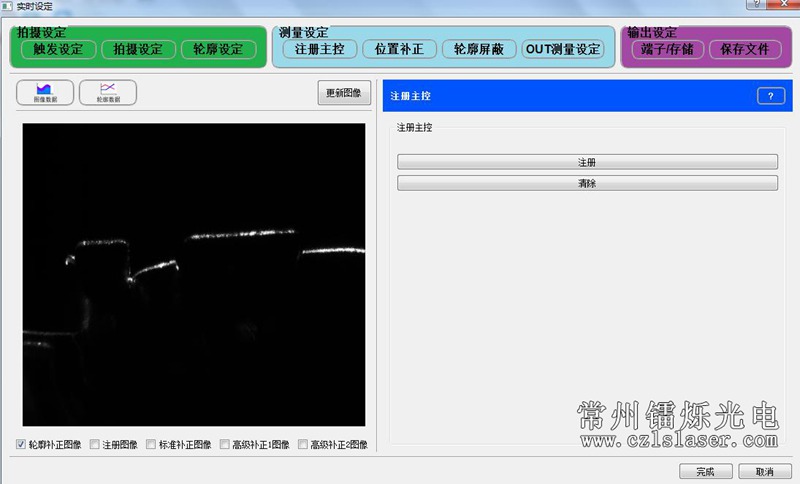Switch to 拍摄设定 capture settings
Image resolution: width=800 pixels, height=484 pixels.
click(x=138, y=49)
